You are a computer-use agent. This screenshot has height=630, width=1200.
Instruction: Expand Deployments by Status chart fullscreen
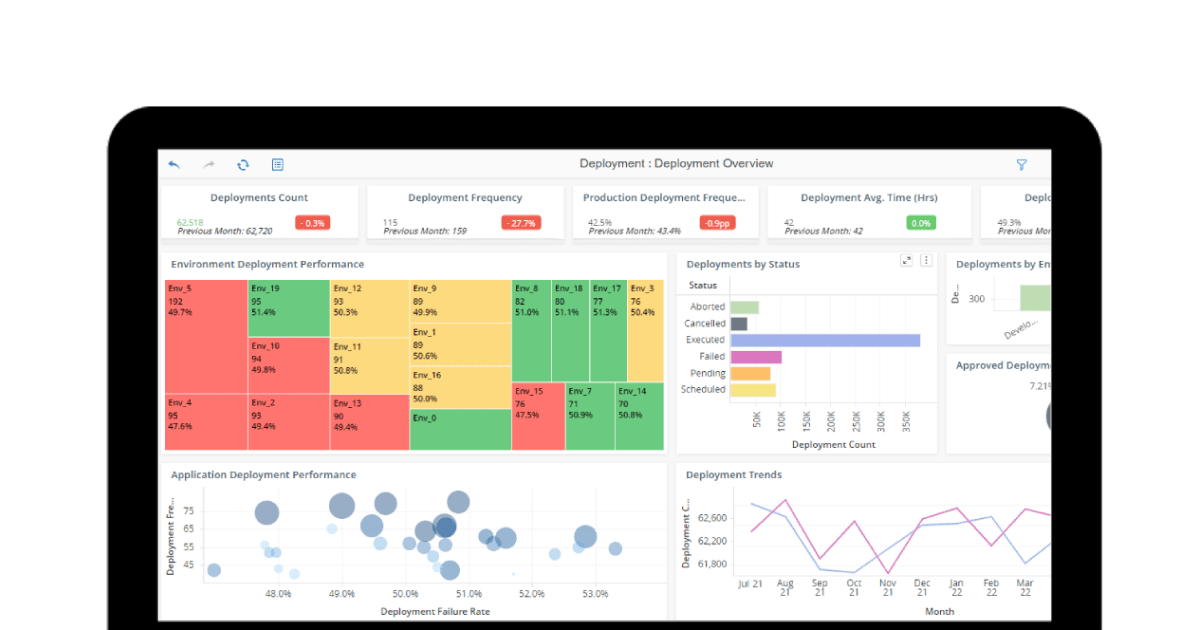[906, 260]
